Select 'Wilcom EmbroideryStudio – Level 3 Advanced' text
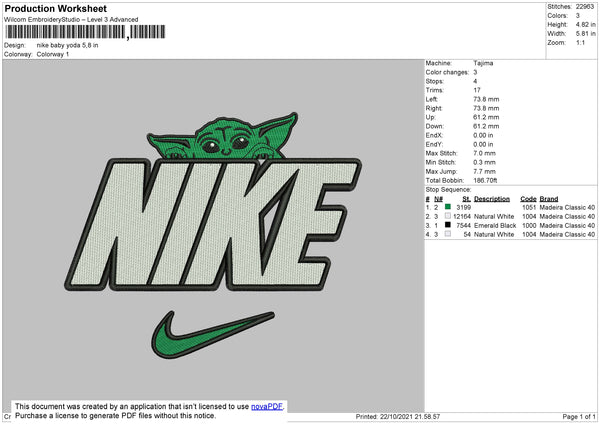The width and height of the screenshot is (600, 424). [71, 20]
